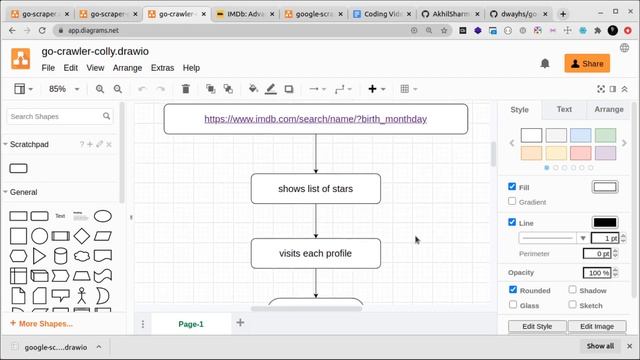Open the File menu
The width and height of the screenshot is (640, 360).
[x=48, y=68]
